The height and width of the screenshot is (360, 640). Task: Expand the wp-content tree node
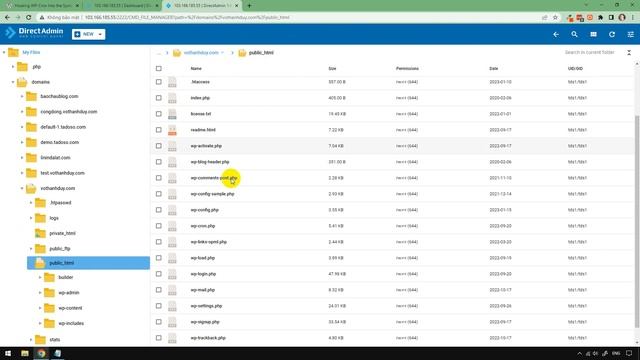point(40,308)
